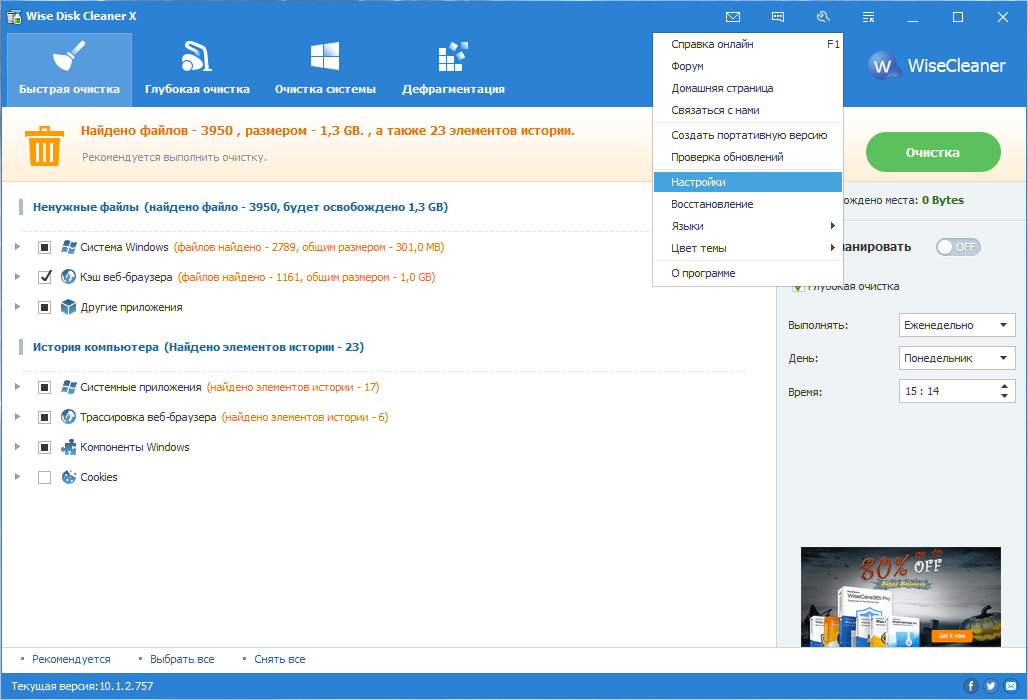The image size is (1028, 700).
Task: Switch to Очистка системы tab
Action: [325, 69]
